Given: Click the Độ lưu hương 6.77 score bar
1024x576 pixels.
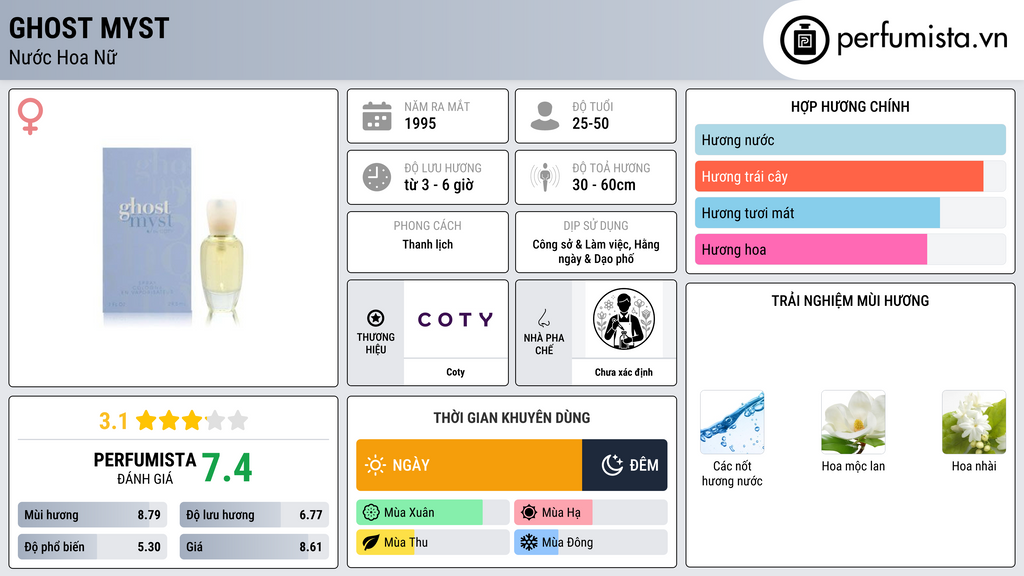Looking at the screenshot, I should click(254, 515).
